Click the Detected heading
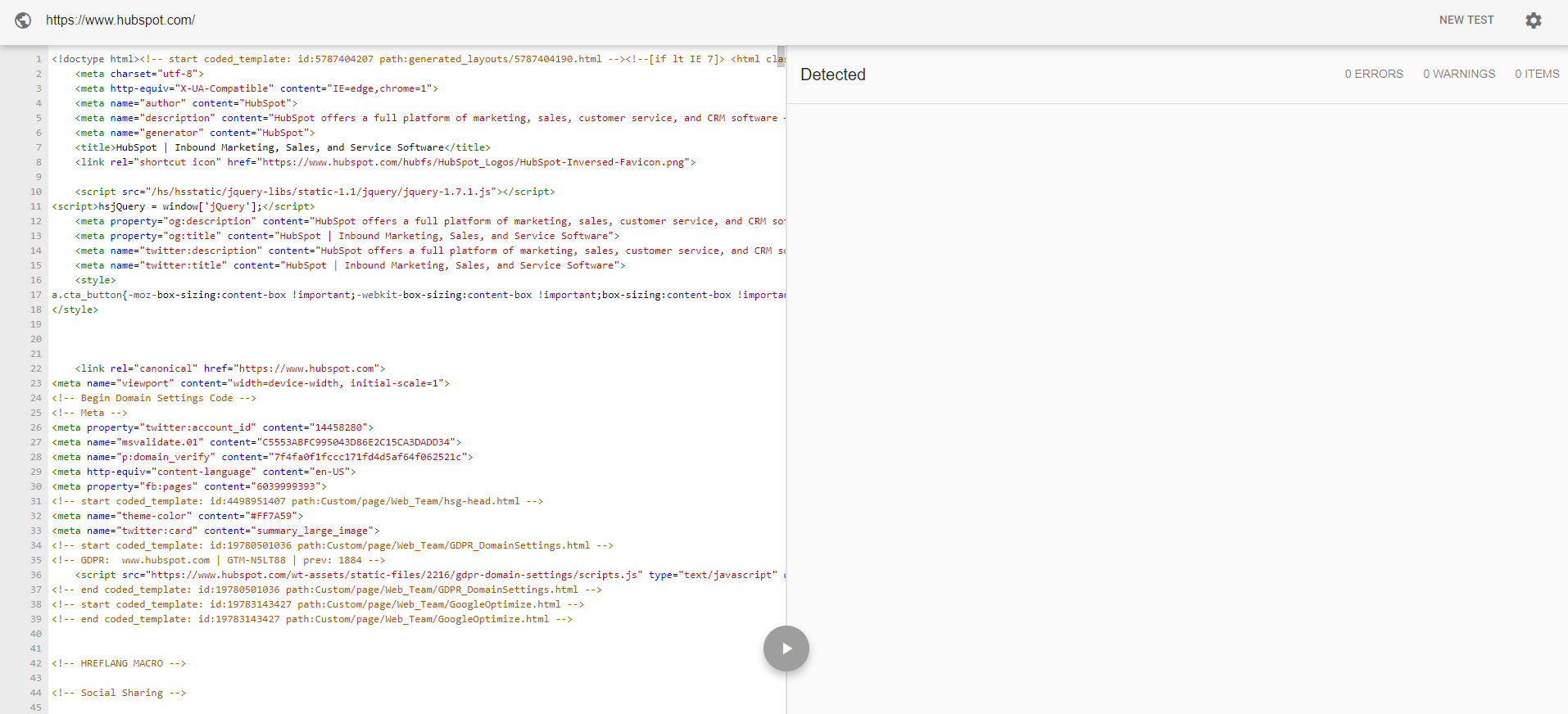 [x=832, y=75]
